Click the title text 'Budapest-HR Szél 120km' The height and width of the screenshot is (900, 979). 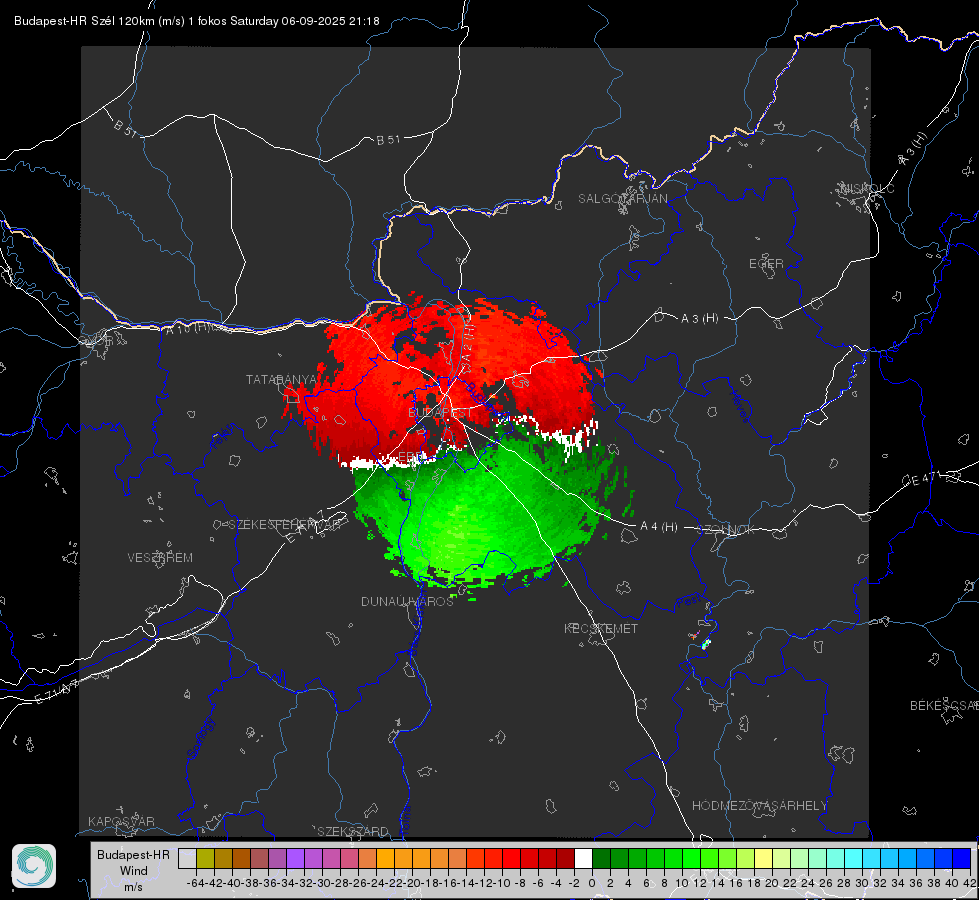(x=84, y=21)
